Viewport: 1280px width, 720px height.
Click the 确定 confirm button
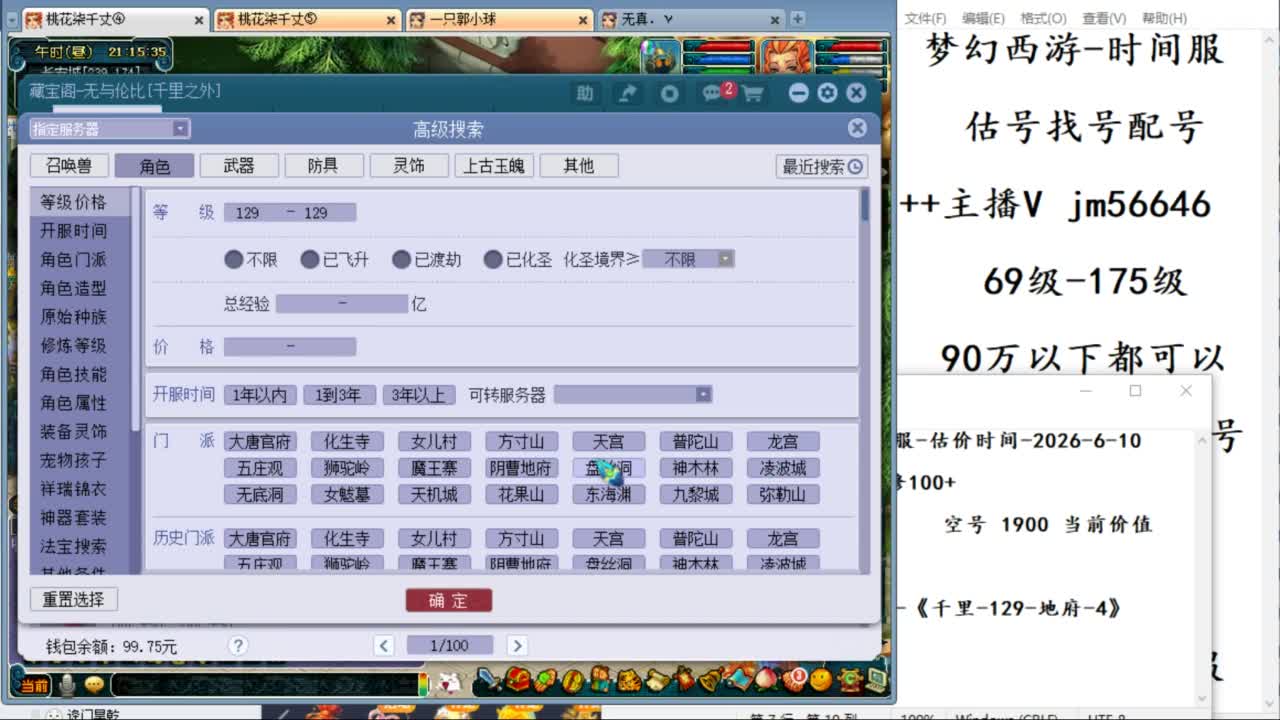pyautogui.click(x=449, y=600)
